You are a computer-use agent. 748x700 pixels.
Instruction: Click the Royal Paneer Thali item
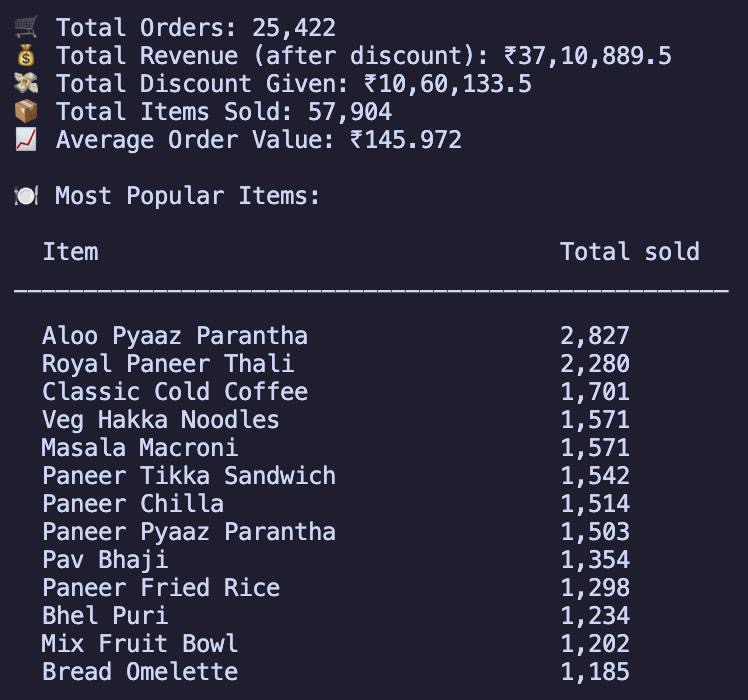(x=168, y=364)
